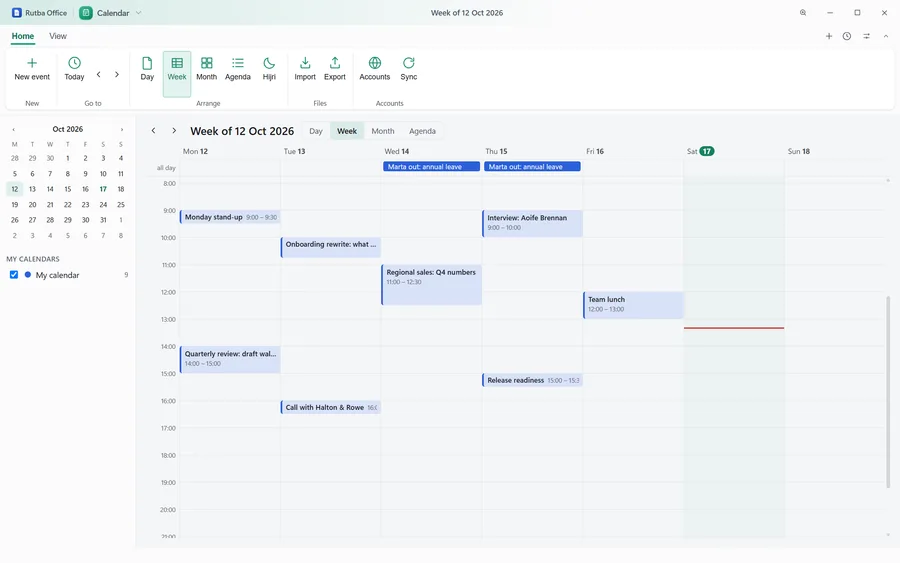The width and height of the screenshot is (900, 563).
Task: Click the Week of 12 Oct 2026 heading
Action: tap(242, 131)
